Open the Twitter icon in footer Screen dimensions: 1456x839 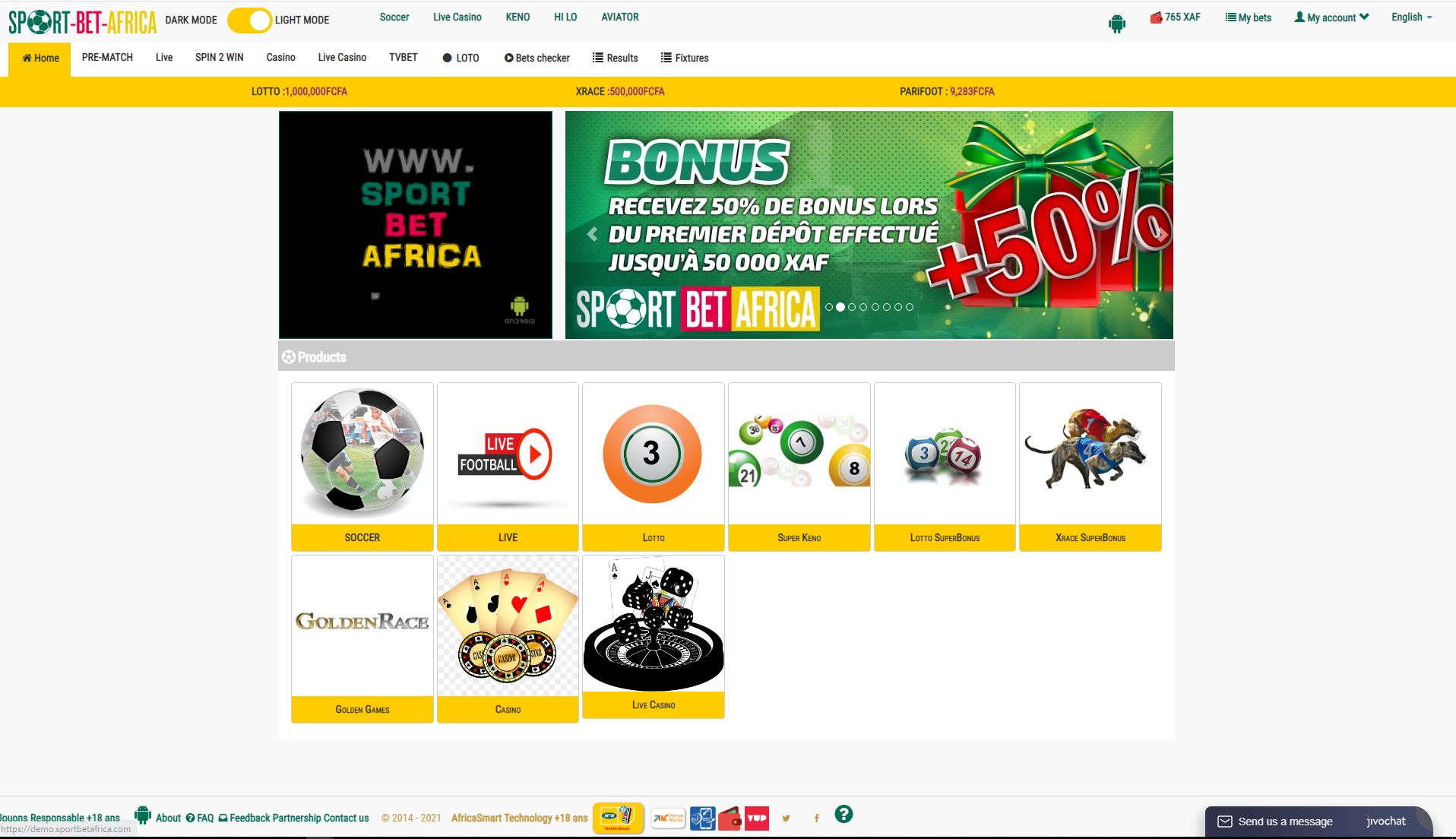[786, 818]
